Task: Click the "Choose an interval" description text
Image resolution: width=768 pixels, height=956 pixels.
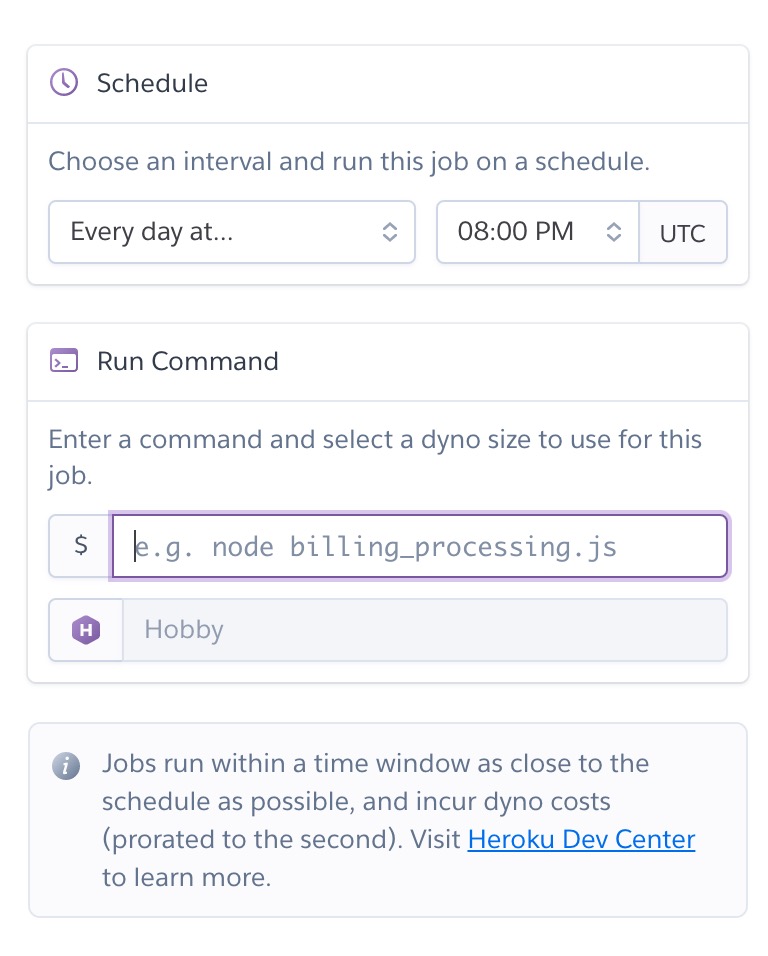Action: pyautogui.click(x=349, y=162)
